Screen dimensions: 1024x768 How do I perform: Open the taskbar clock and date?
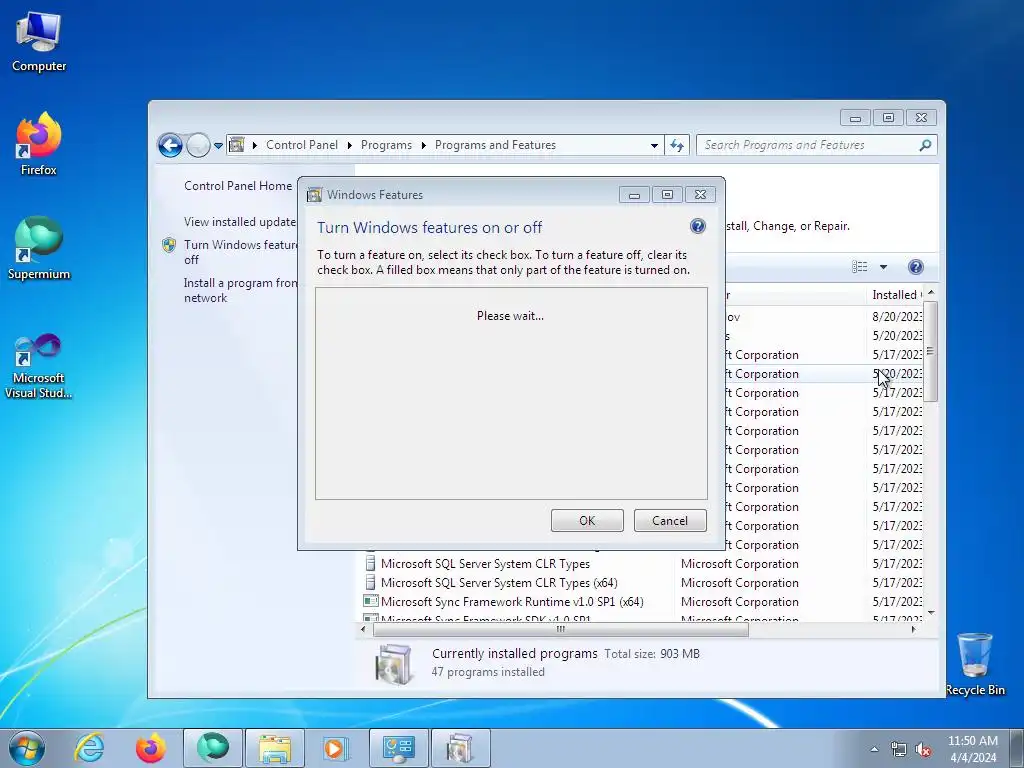(972, 749)
